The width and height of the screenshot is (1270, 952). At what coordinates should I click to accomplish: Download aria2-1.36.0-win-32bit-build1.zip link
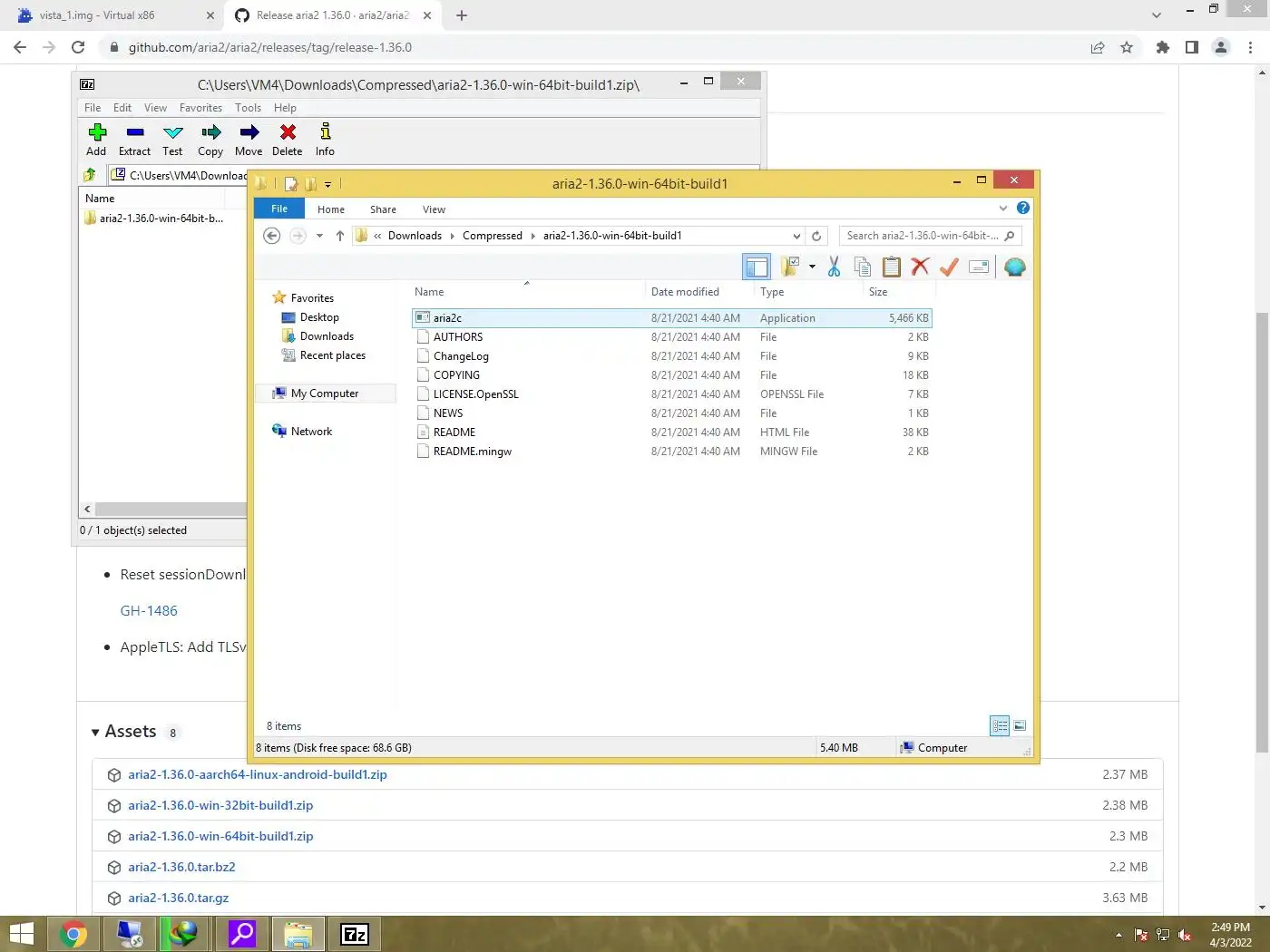point(220,805)
